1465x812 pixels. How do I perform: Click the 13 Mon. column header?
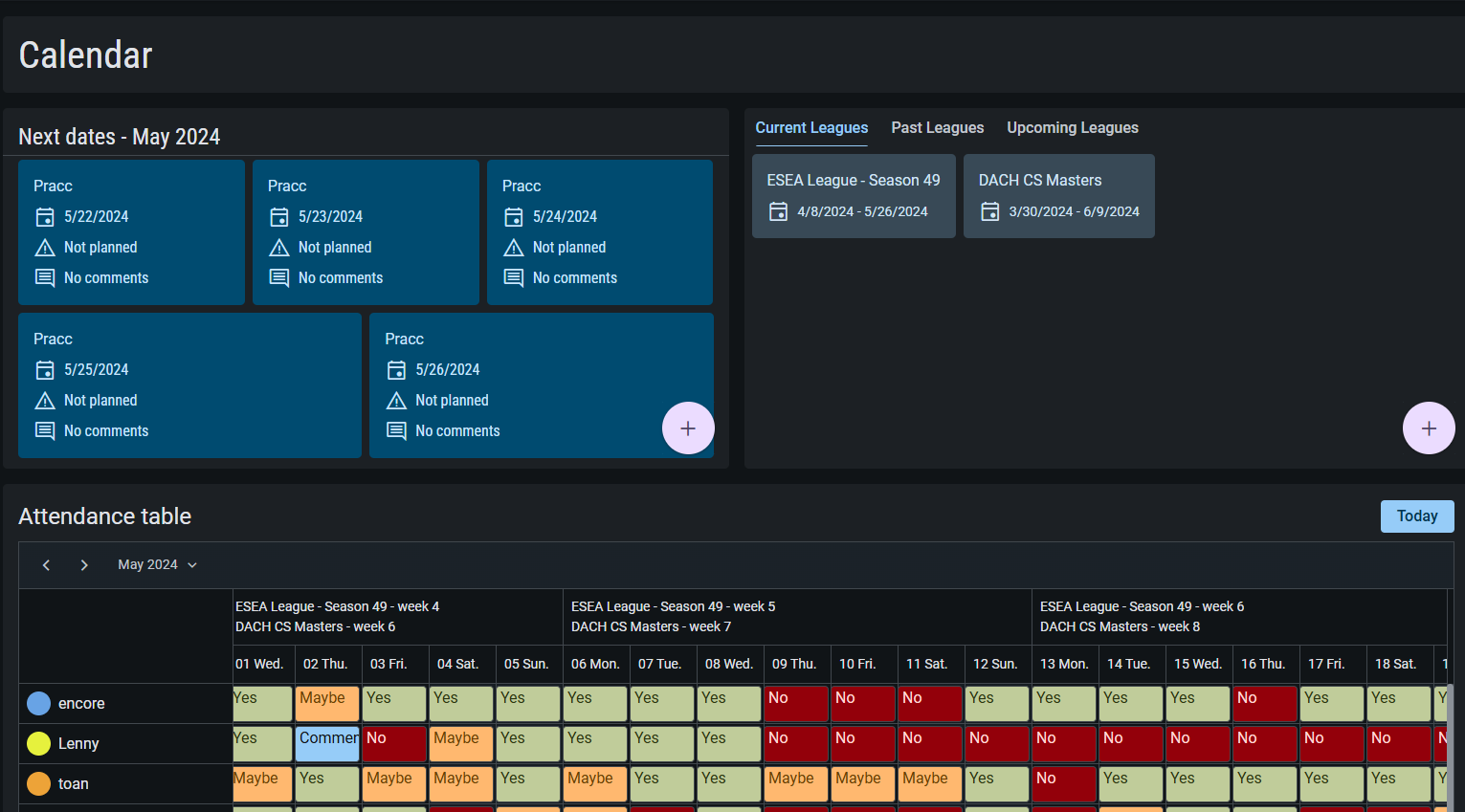[1065, 664]
